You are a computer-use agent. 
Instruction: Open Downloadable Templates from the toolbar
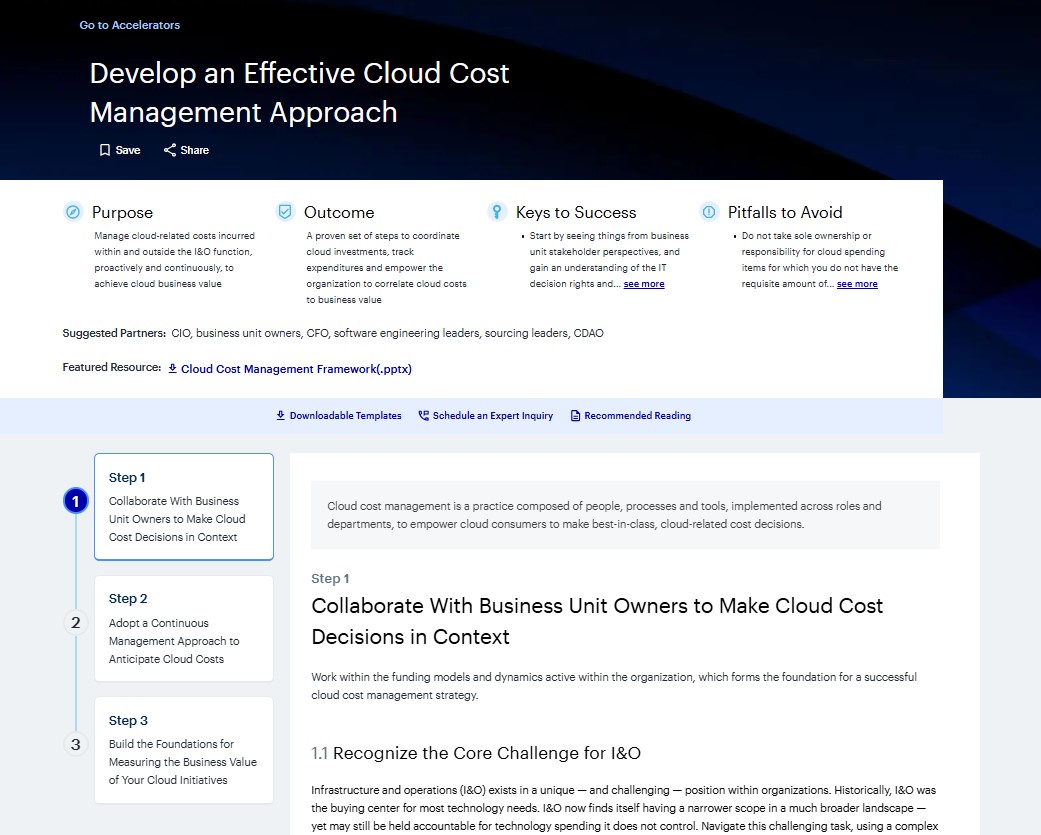point(345,415)
